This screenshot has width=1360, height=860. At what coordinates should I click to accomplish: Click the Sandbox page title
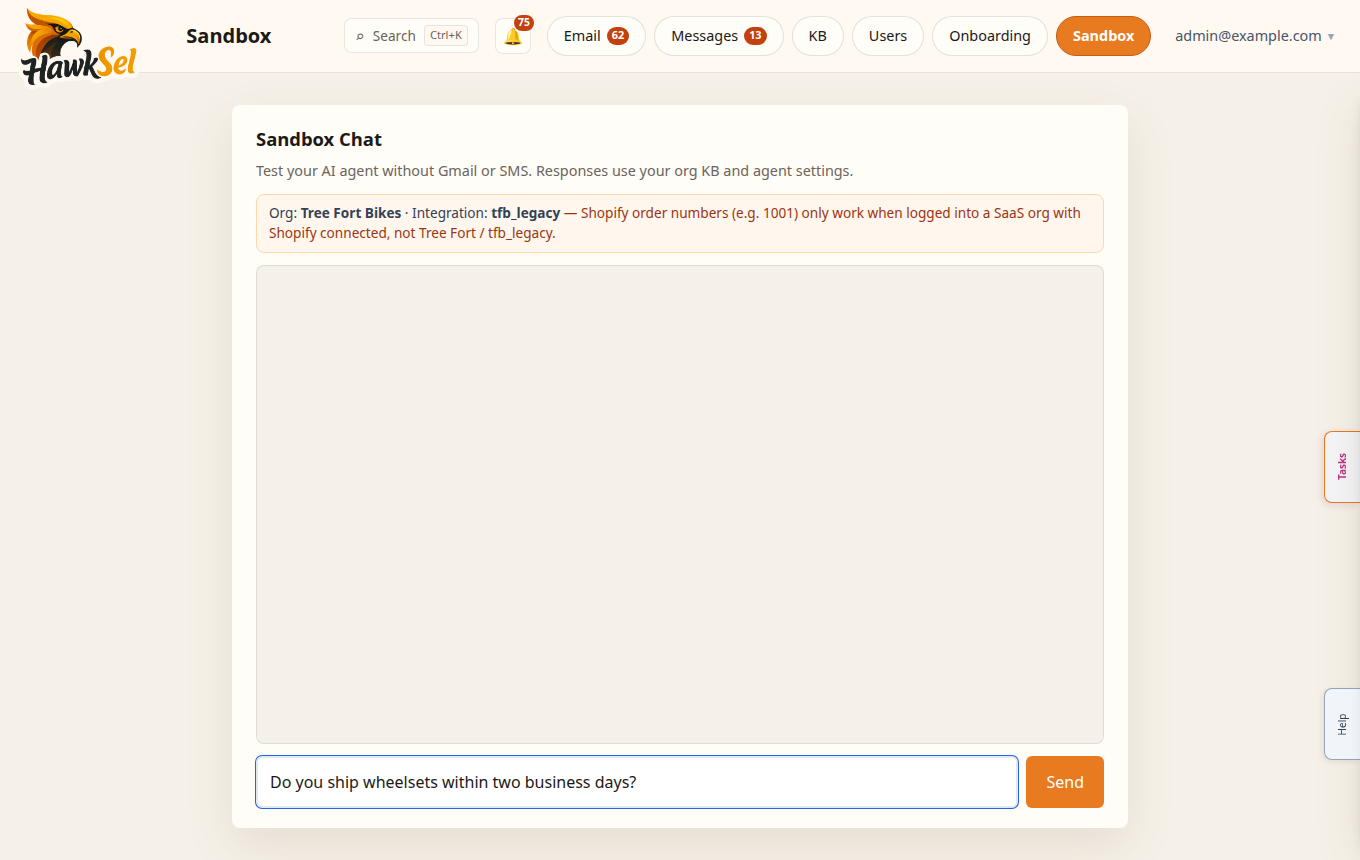pyautogui.click(x=229, y=36)
